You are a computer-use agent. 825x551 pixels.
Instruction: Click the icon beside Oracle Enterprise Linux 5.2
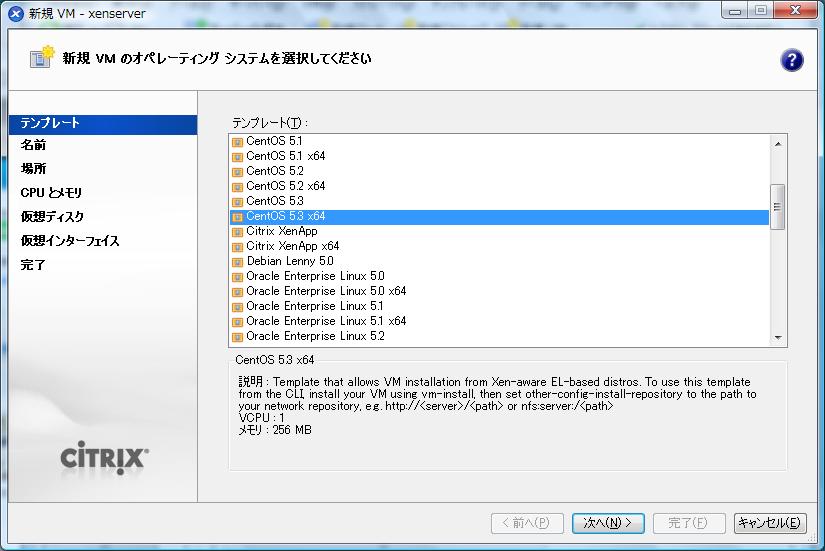click(237, 336)
